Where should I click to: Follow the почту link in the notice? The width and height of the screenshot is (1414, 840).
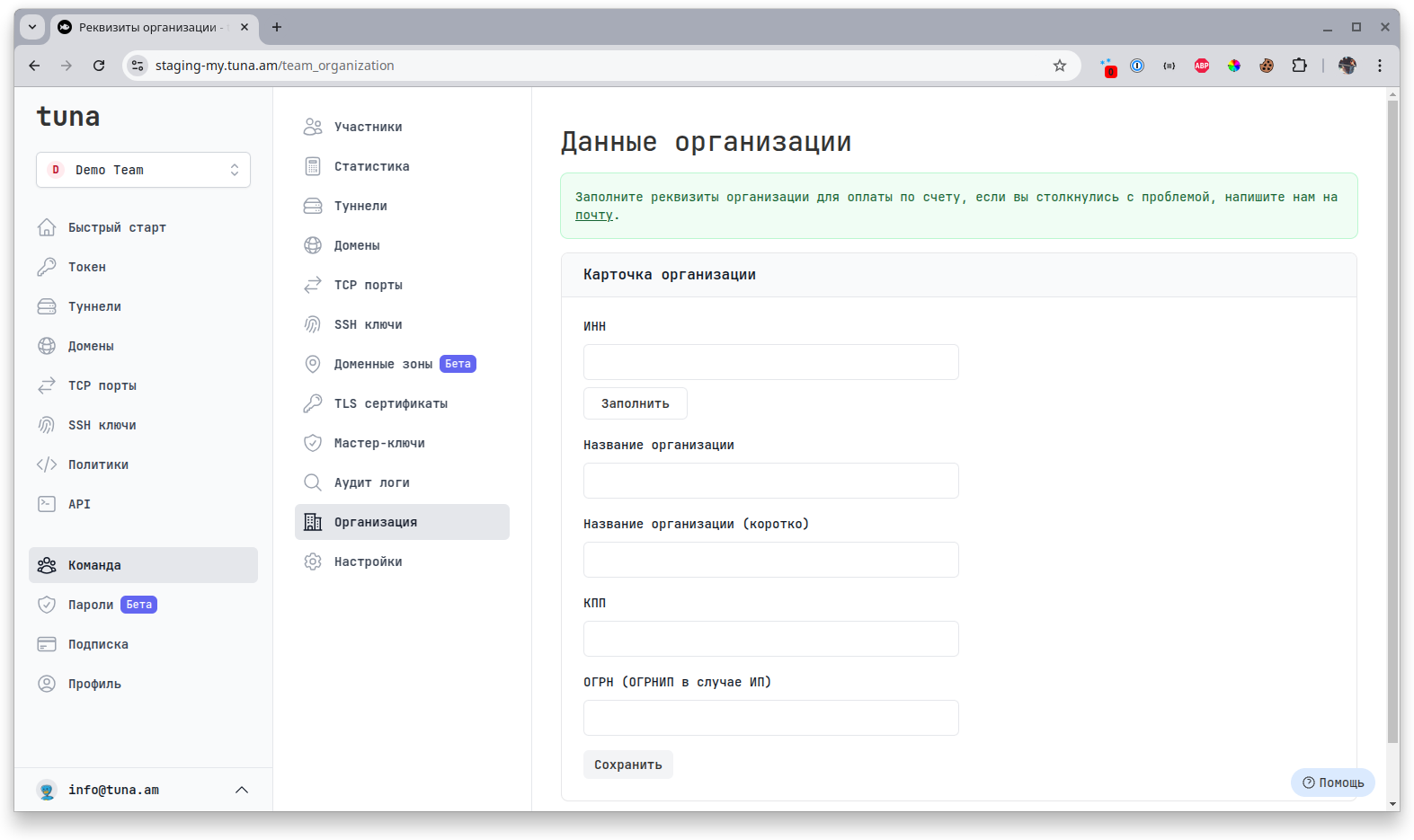[593, 215]
